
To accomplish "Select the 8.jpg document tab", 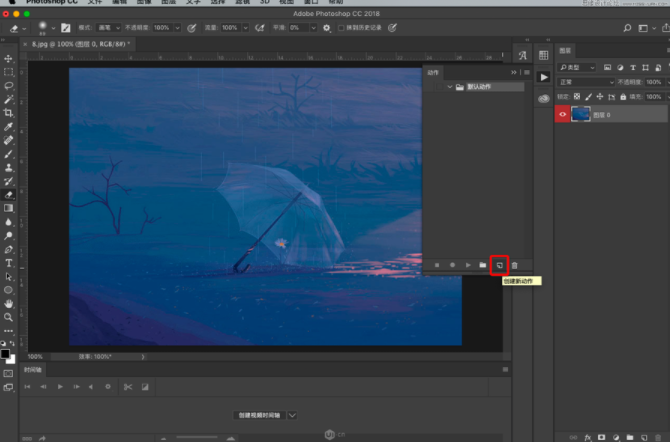I will 80,44.
